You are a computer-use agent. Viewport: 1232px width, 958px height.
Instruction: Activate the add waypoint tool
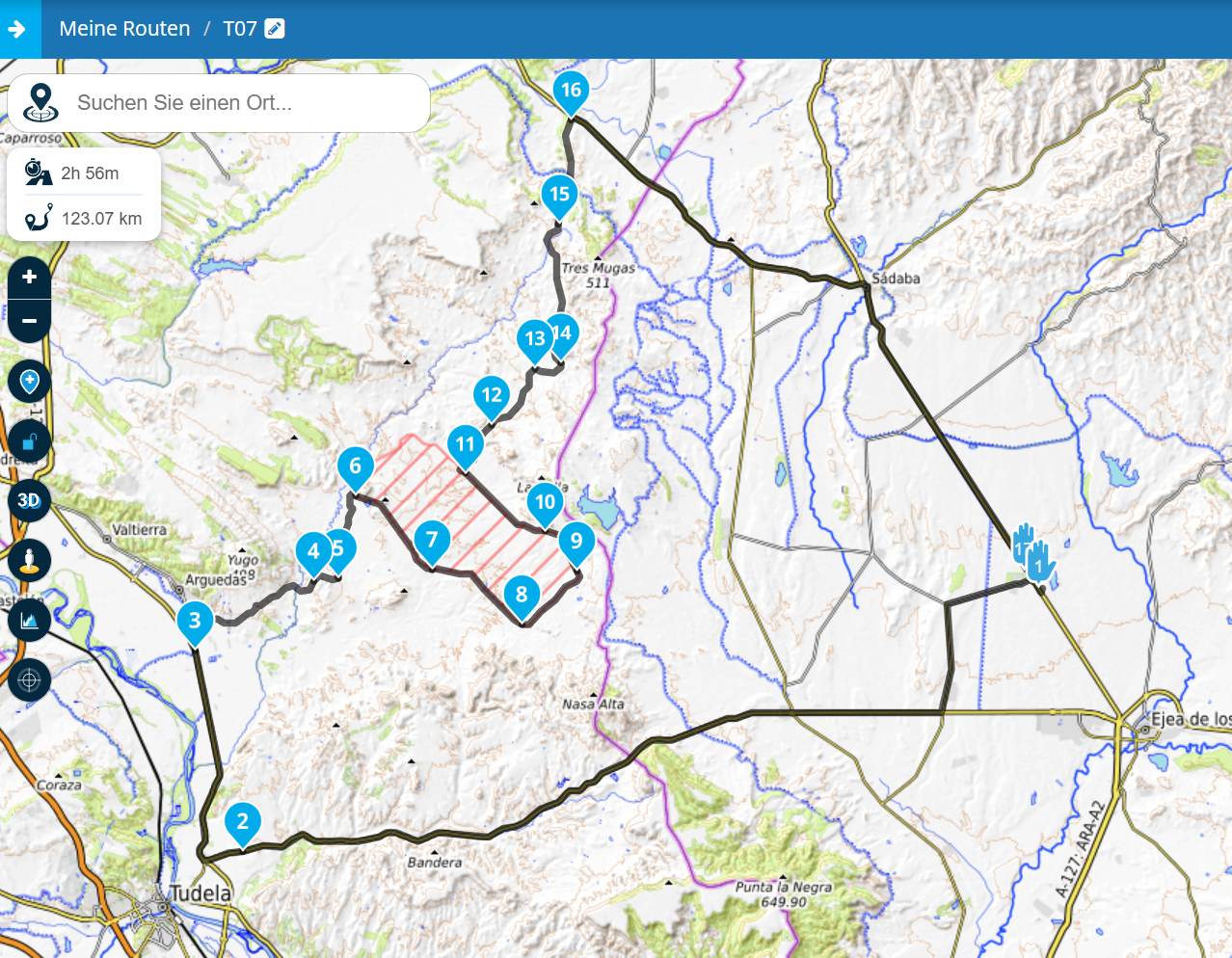tap(30, 382)
